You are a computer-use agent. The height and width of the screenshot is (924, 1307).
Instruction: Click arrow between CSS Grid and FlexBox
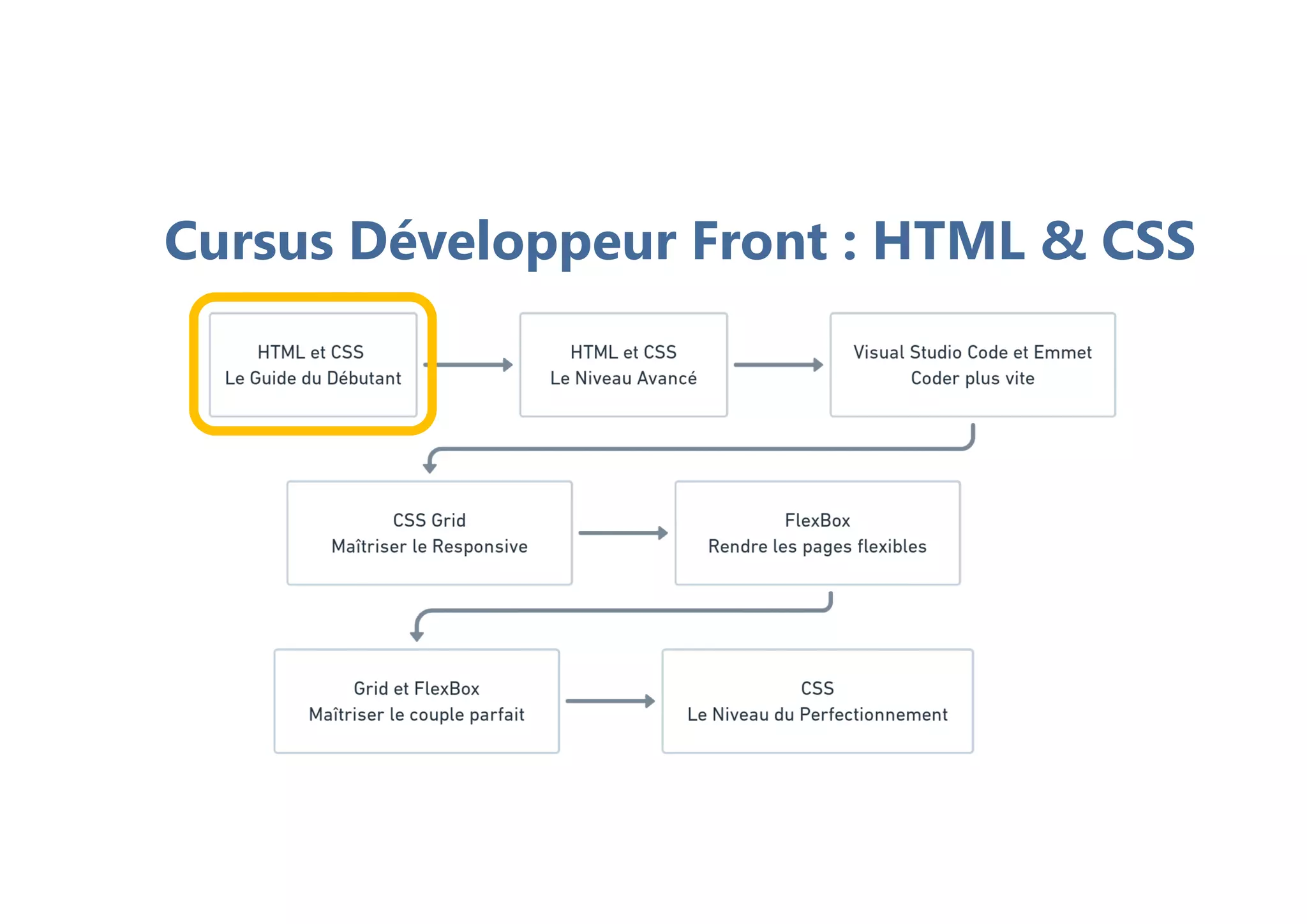click(622, 533)
